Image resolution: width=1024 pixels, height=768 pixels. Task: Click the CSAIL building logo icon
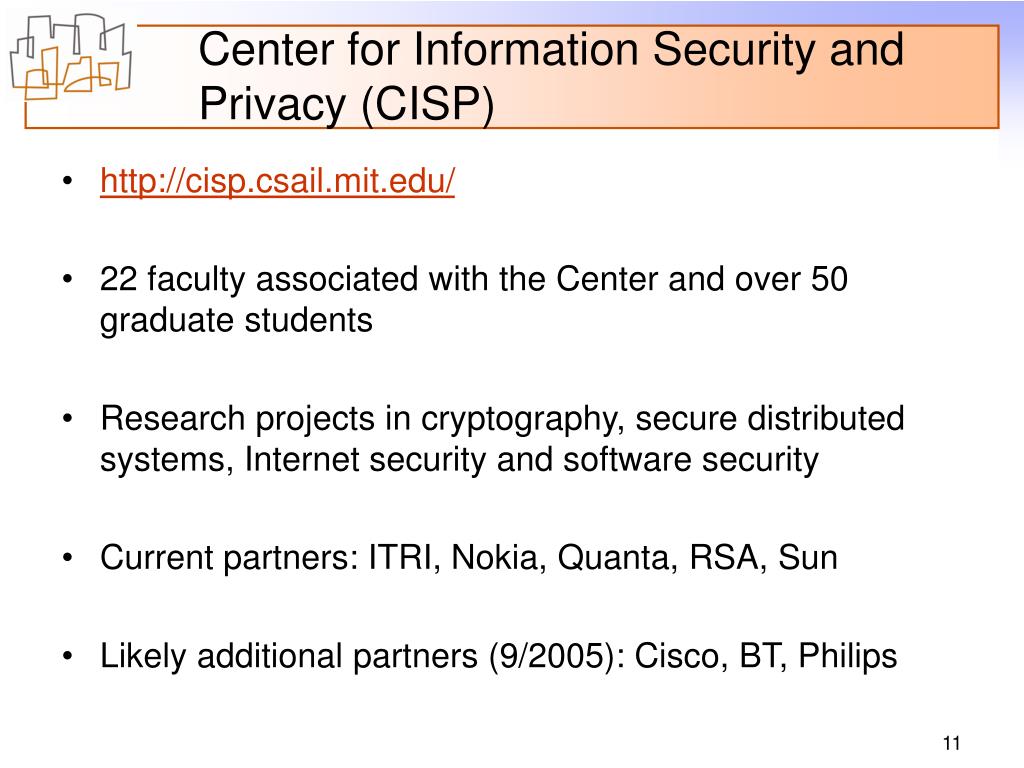71,58
